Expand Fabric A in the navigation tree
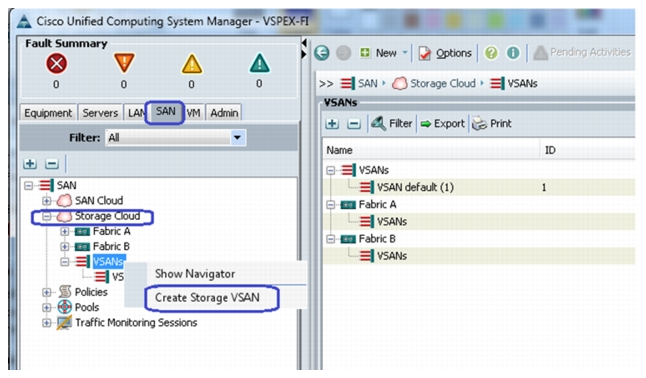 (65, 231)
